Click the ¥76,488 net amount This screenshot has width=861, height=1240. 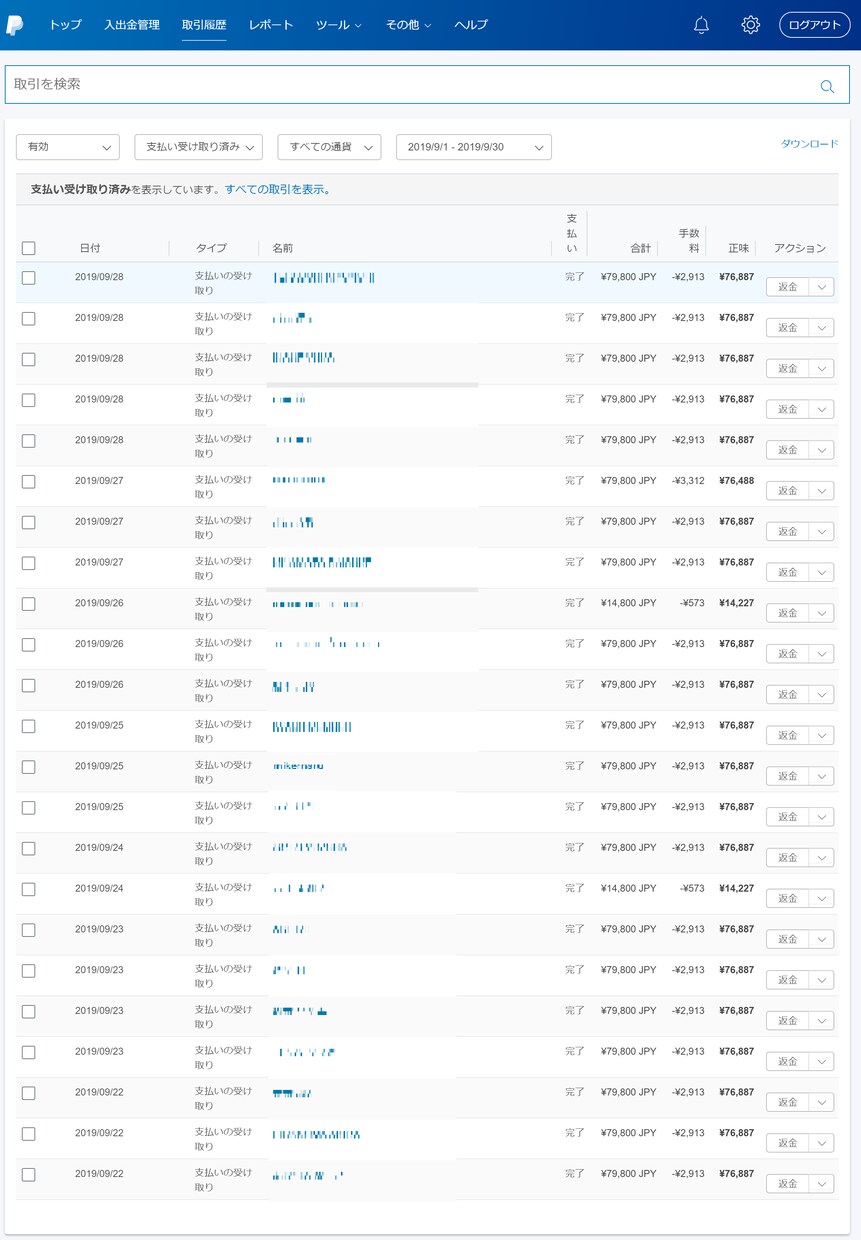(737, 481)
